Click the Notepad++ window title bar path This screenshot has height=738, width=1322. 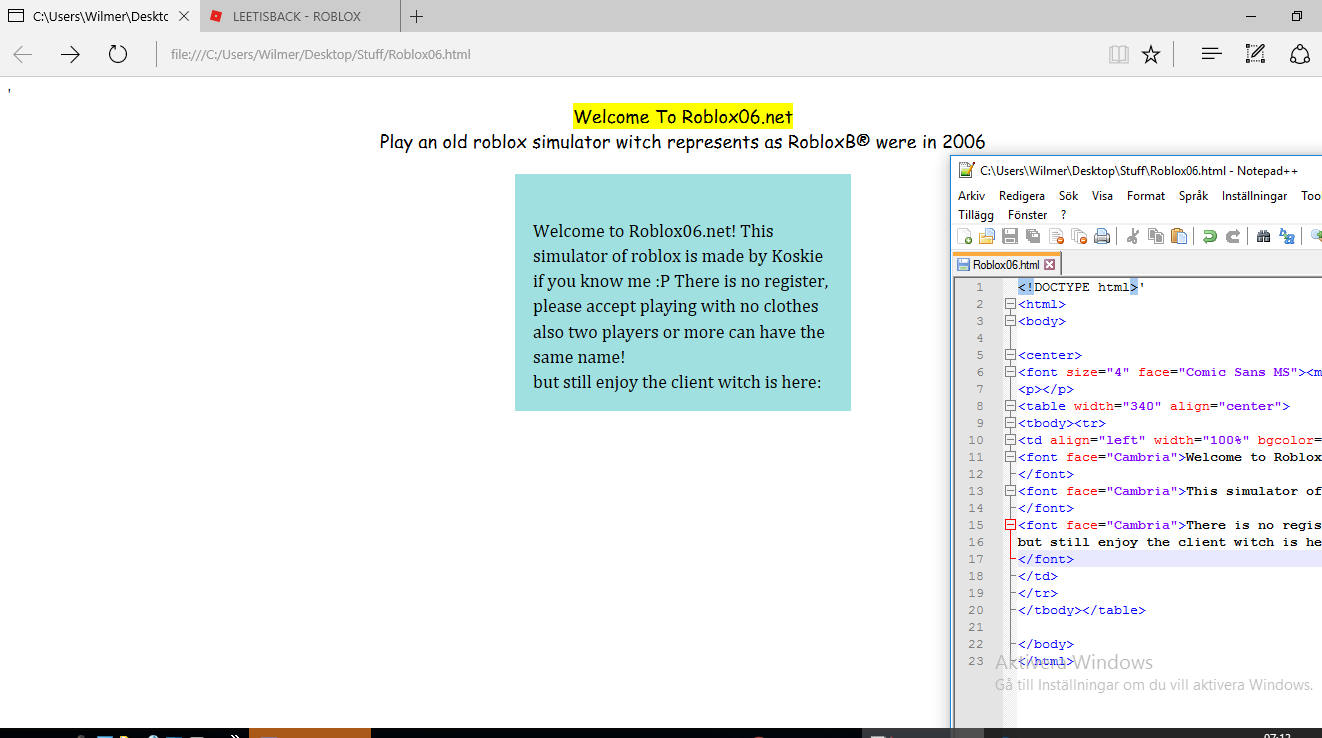point(1139,171)
